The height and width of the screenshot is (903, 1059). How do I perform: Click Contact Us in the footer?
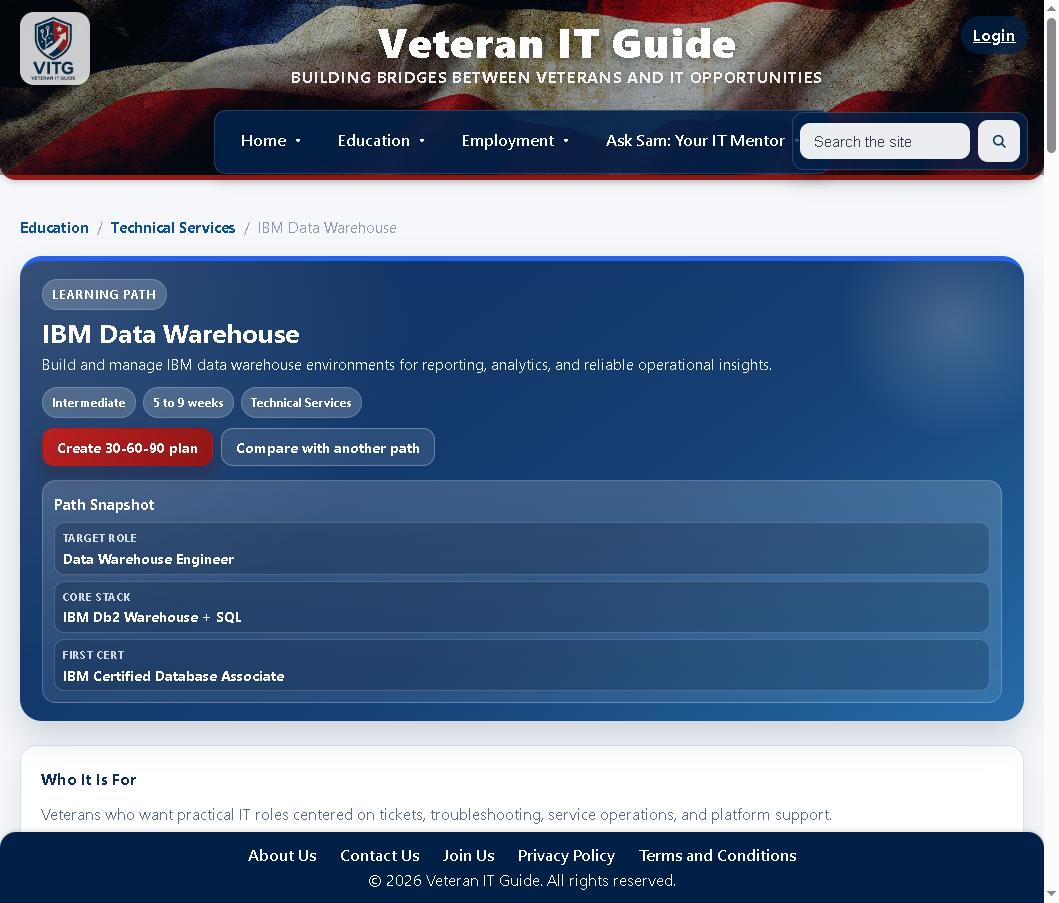coord(380,855)
